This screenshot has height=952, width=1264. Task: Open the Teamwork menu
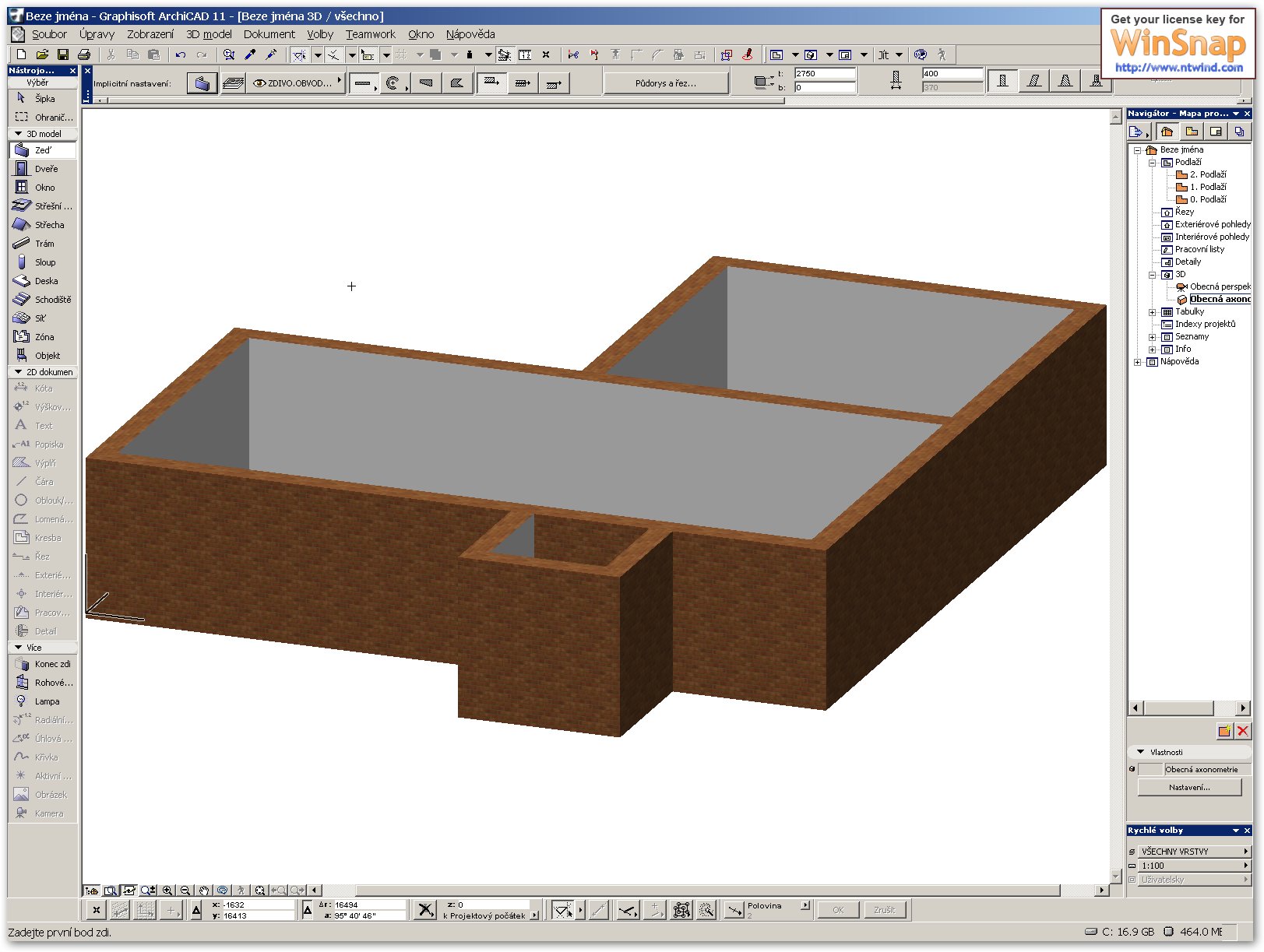tap(370, 34)
